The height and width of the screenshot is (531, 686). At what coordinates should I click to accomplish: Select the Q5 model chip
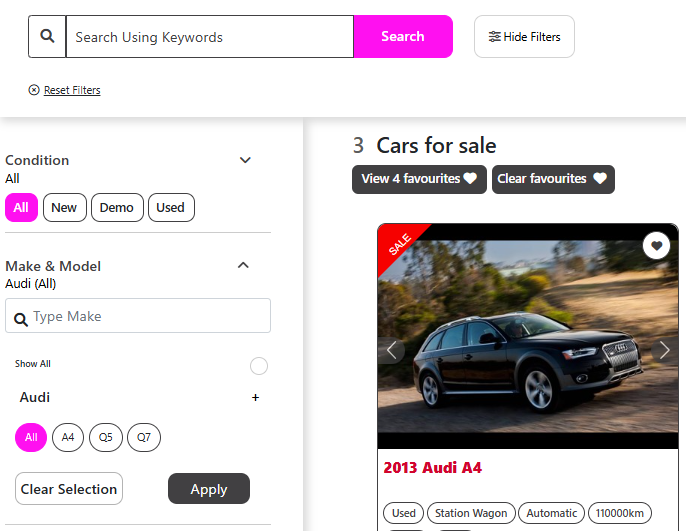tap(104, 438)
